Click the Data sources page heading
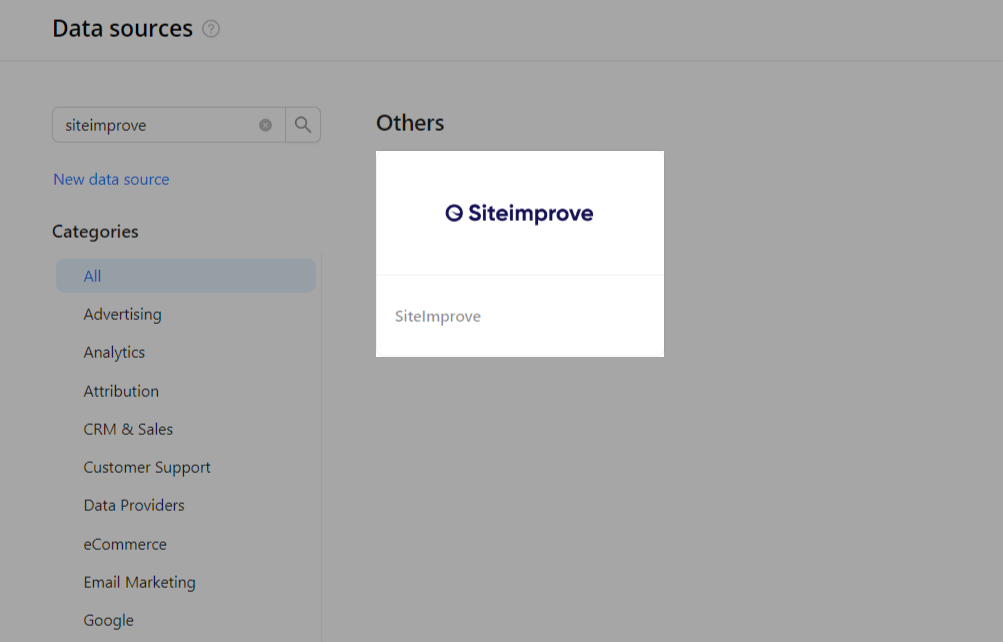The image size is (1003, 642). point(123,29)
